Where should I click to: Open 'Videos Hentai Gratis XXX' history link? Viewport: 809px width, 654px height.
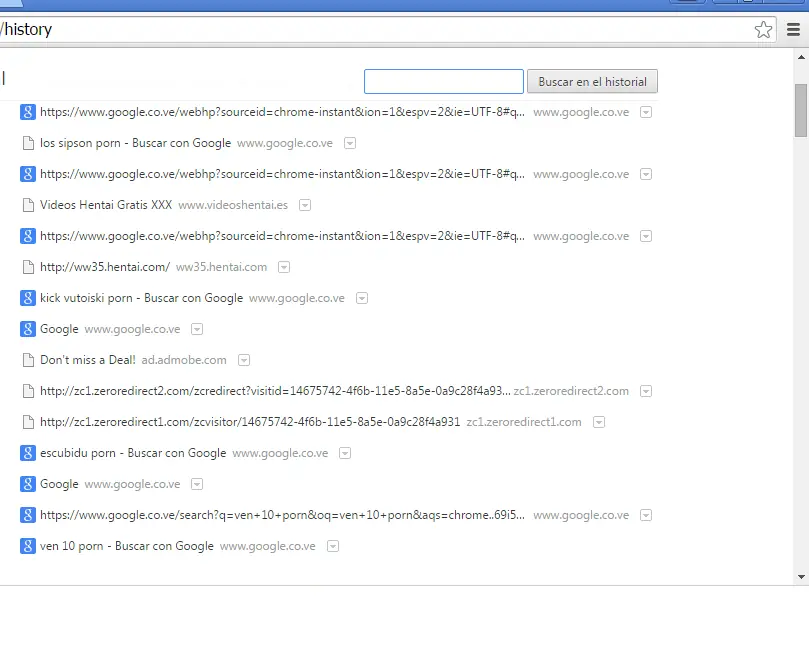(x=106, y=205)
